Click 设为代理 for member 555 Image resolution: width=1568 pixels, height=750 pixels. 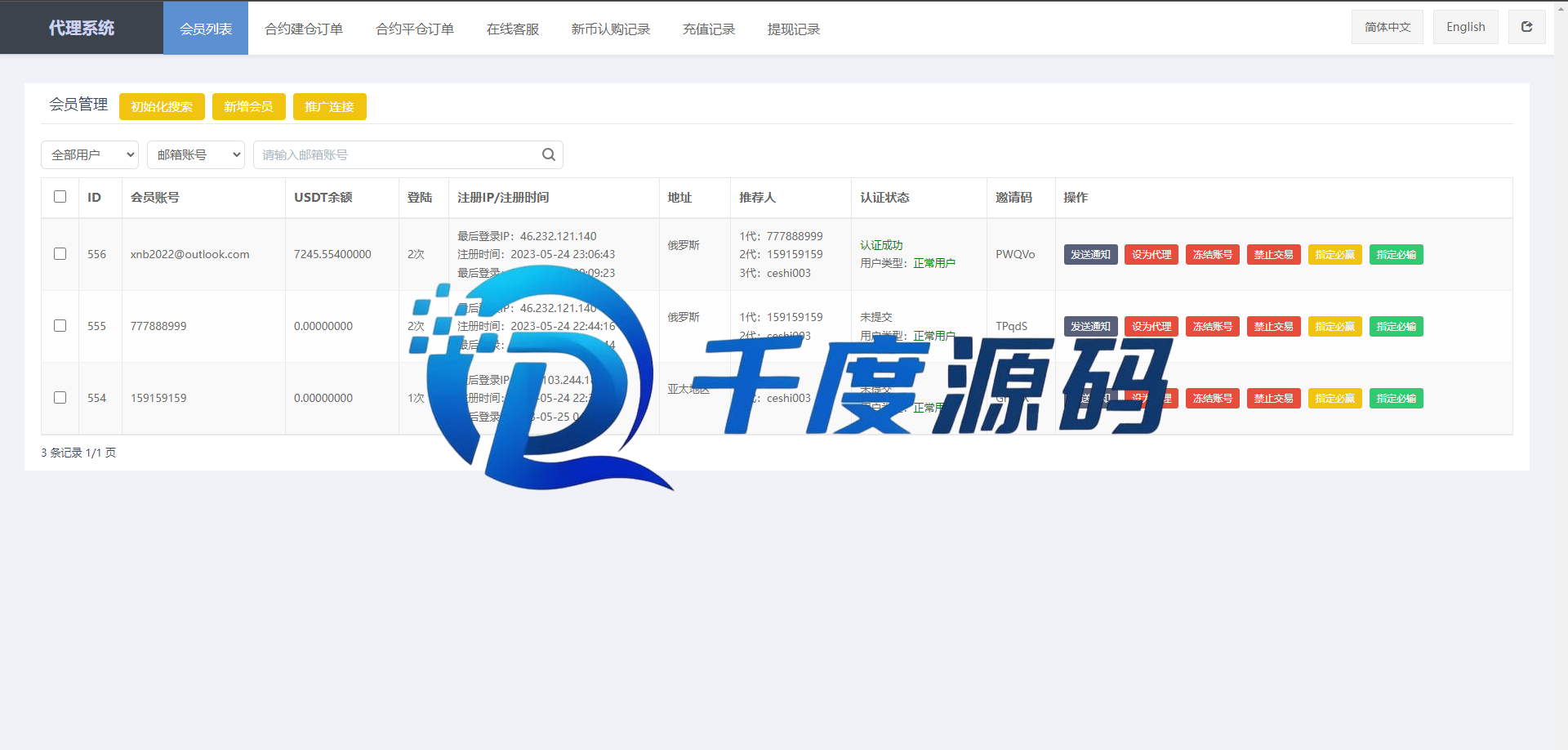coord(1151,326)
